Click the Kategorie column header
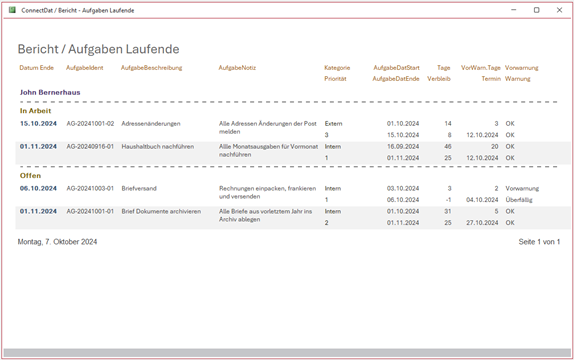Image resolution: width=574 pixels, height=360 pixels. coord(337,68)
